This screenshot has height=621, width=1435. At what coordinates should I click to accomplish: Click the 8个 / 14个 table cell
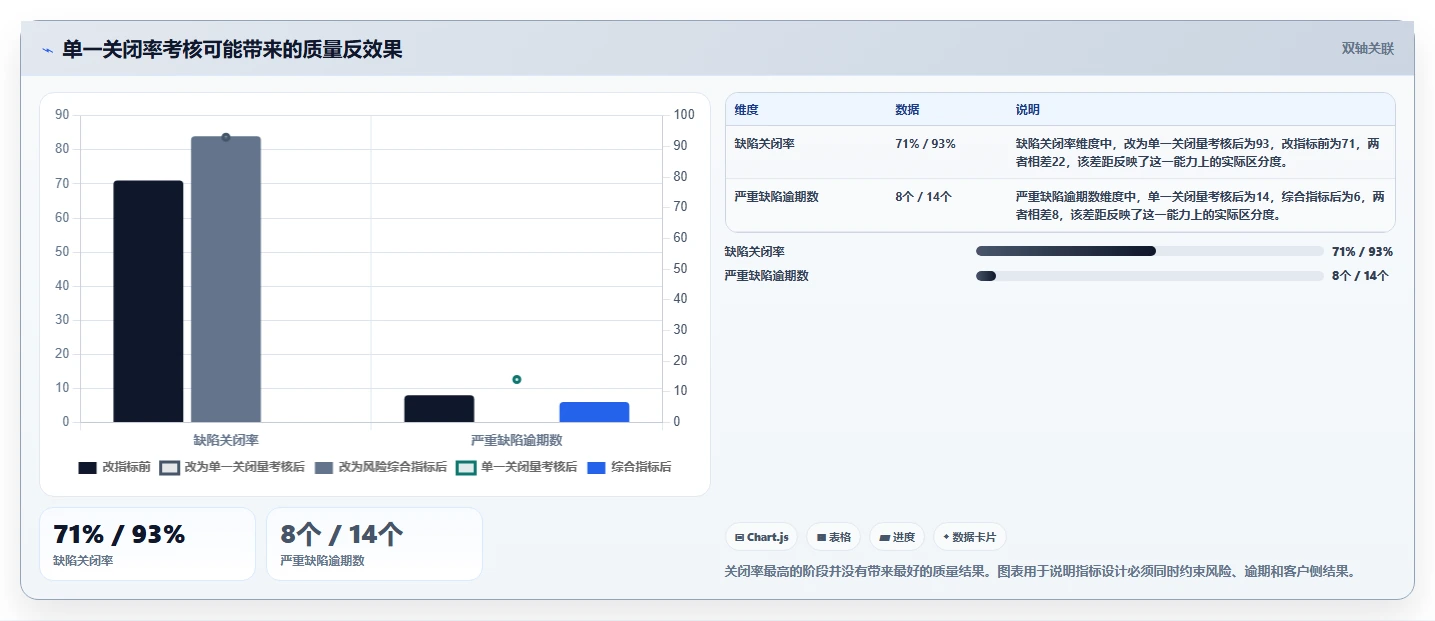tap(923, 197)
